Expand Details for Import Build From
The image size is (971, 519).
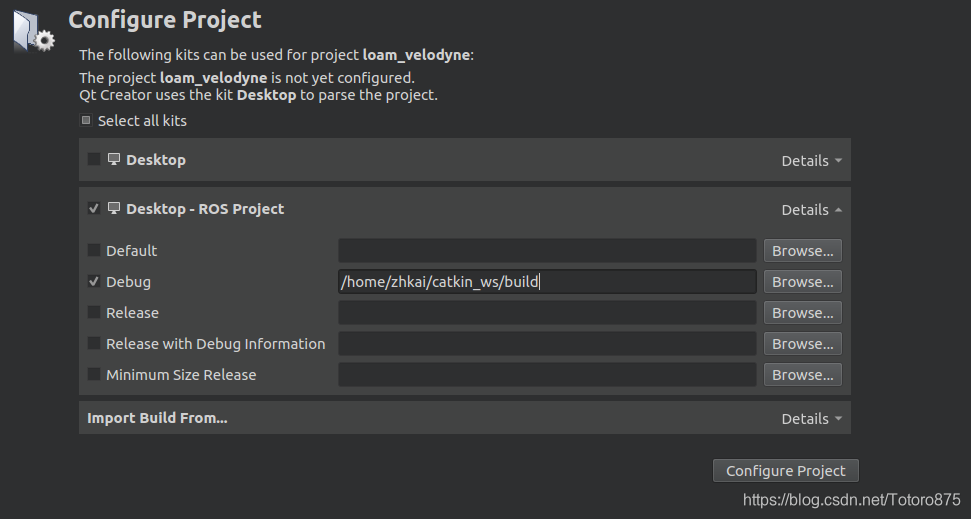click(811, 419)
